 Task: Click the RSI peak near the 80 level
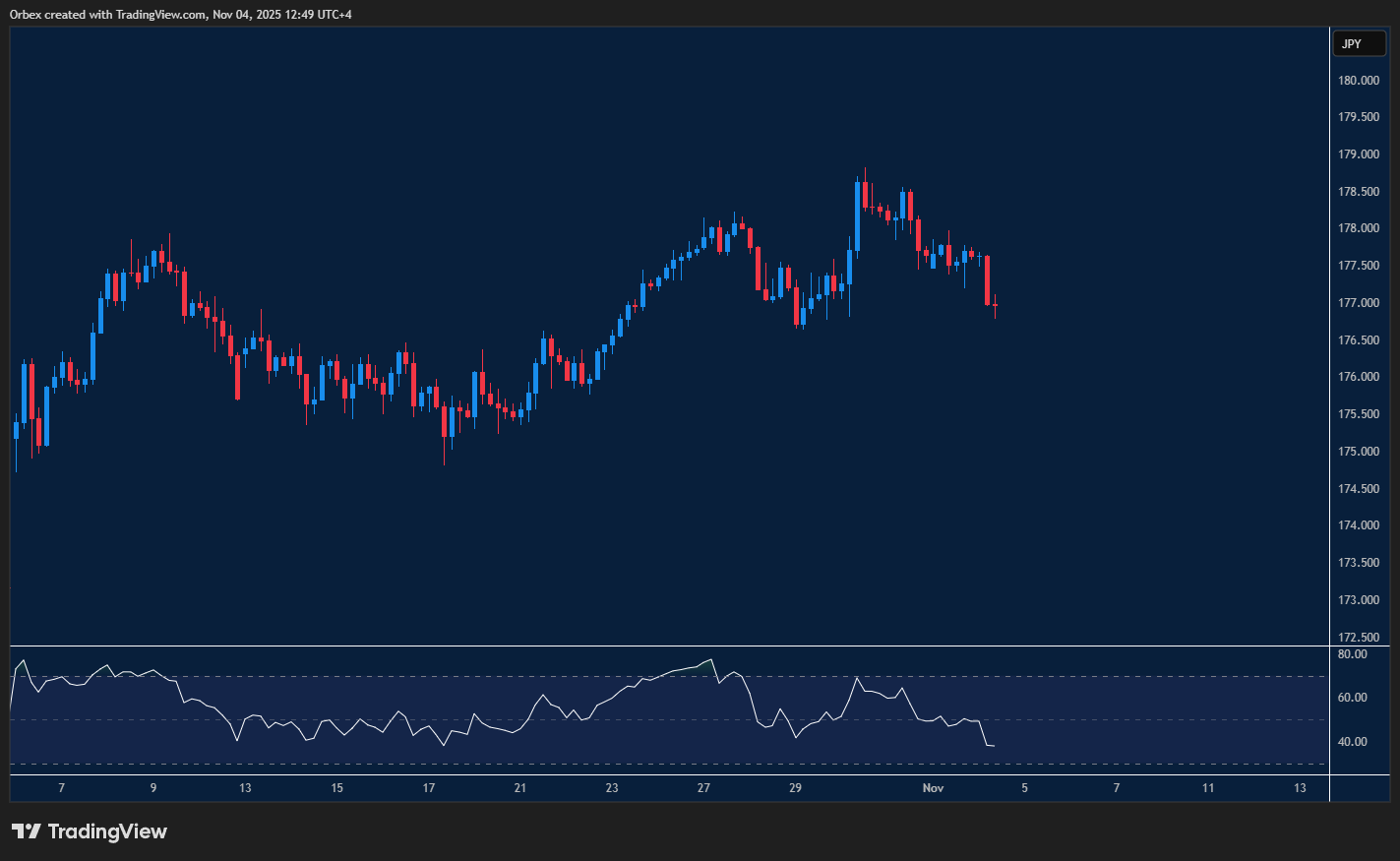[710, 660]
